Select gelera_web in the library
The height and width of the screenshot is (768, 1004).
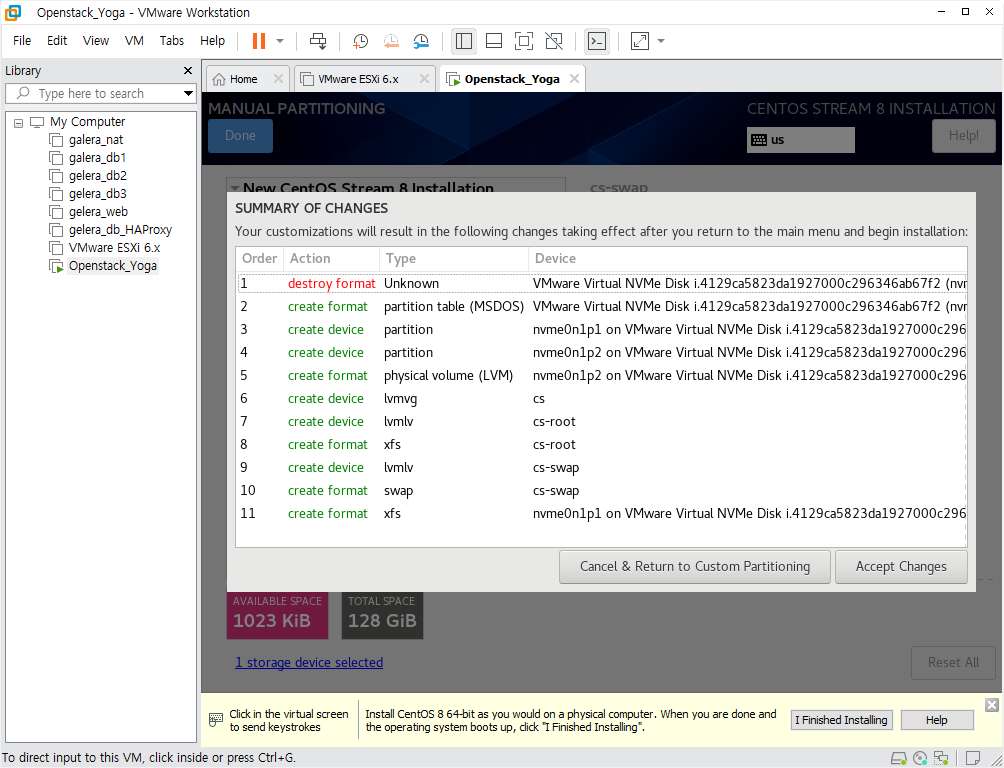click(x=98, y=211)
